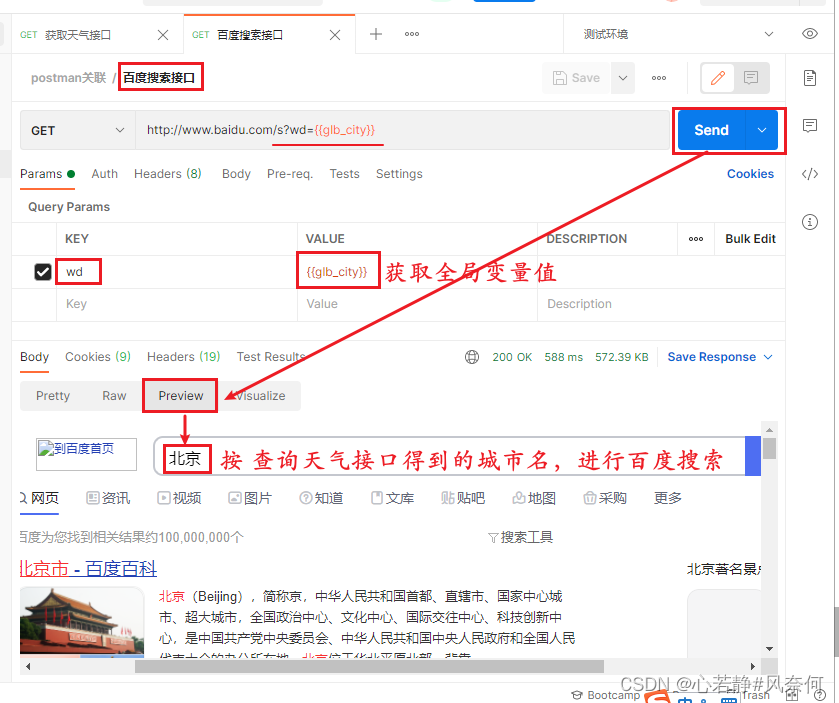Click the Cookies link
This screenshot has height=703, width=839.
click(x=750, y=174)
